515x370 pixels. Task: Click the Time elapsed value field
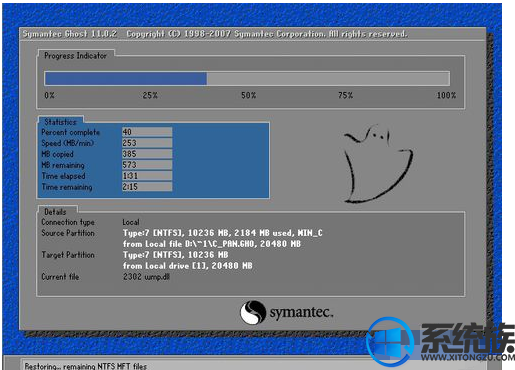point(147,176)
